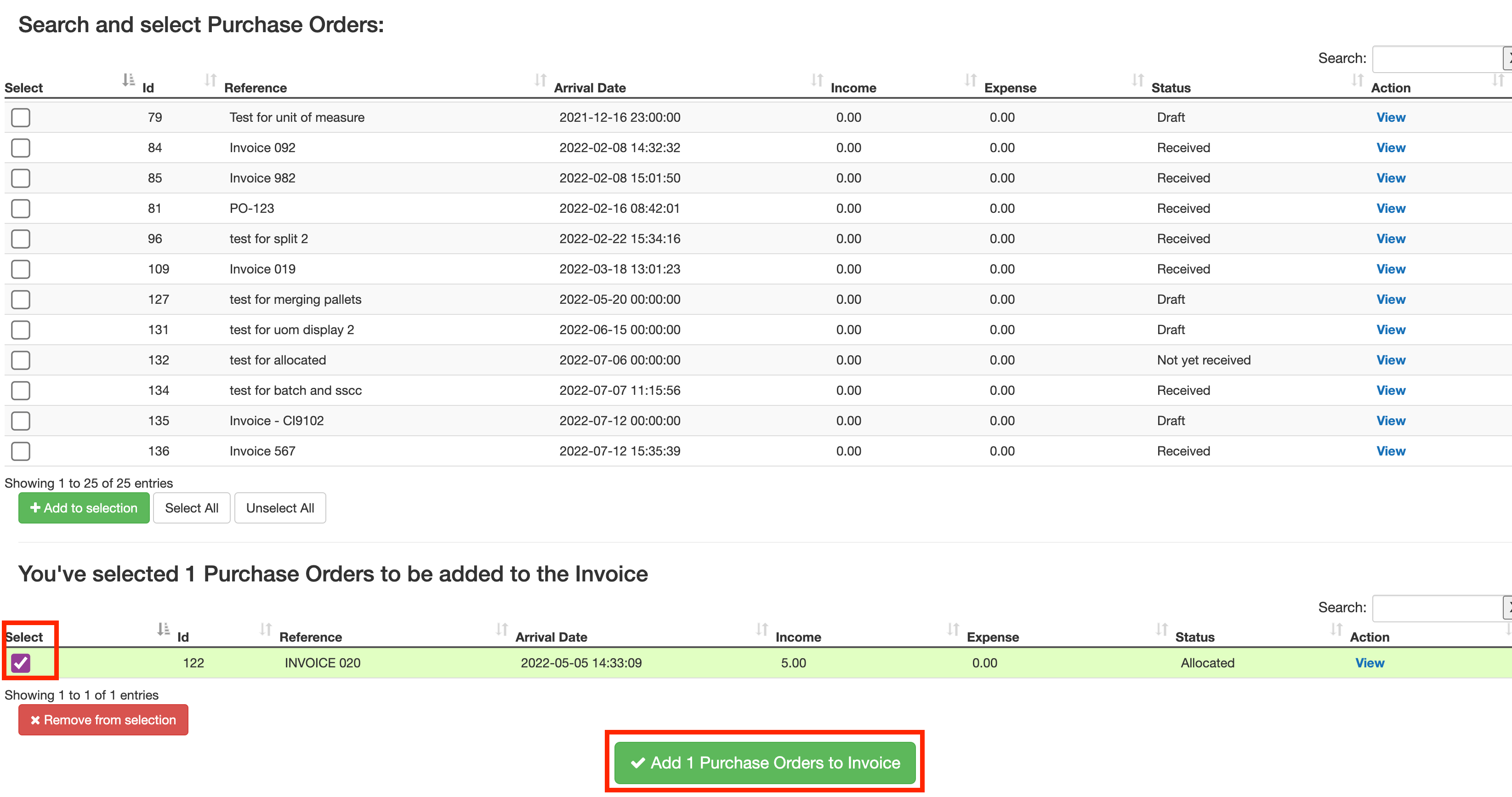The width and height of the screenshot is (1512, 797).
Task: Sort the Purchase Orders table by Id
Action: pos(129,81)
